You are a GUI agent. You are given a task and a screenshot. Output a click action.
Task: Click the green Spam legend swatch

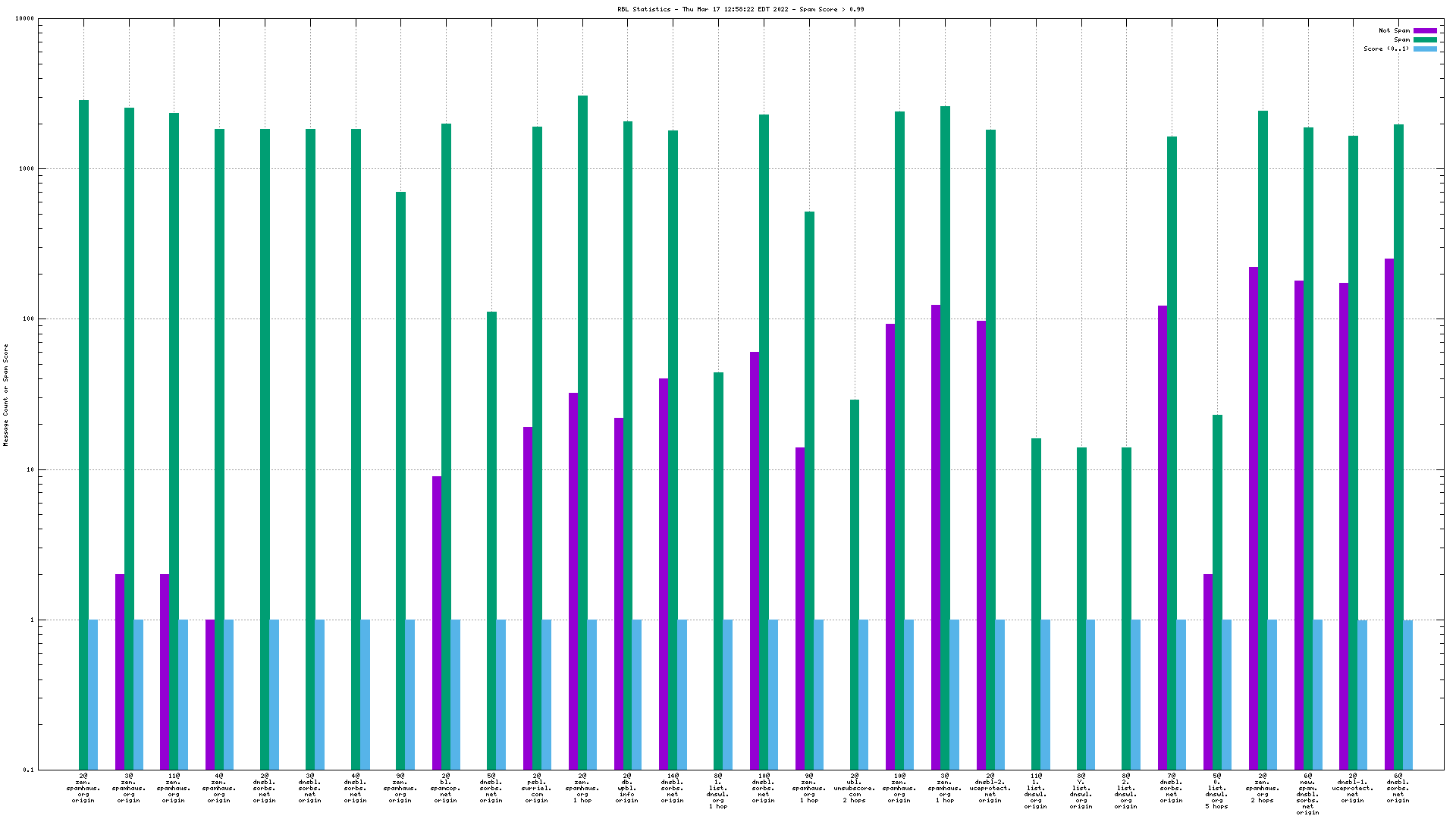(x=1425, y=40)
